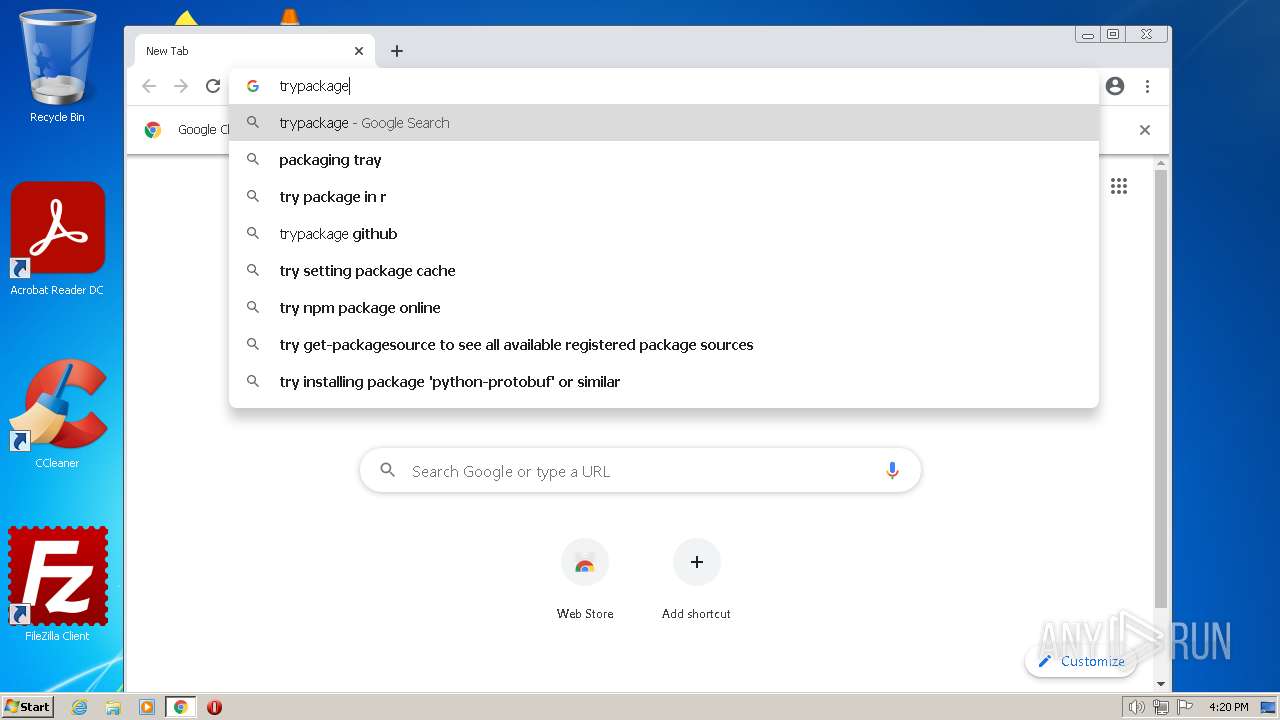Screen dimensions: 1280x720
Task: Click the Customize button
Action: point(1081,661)
